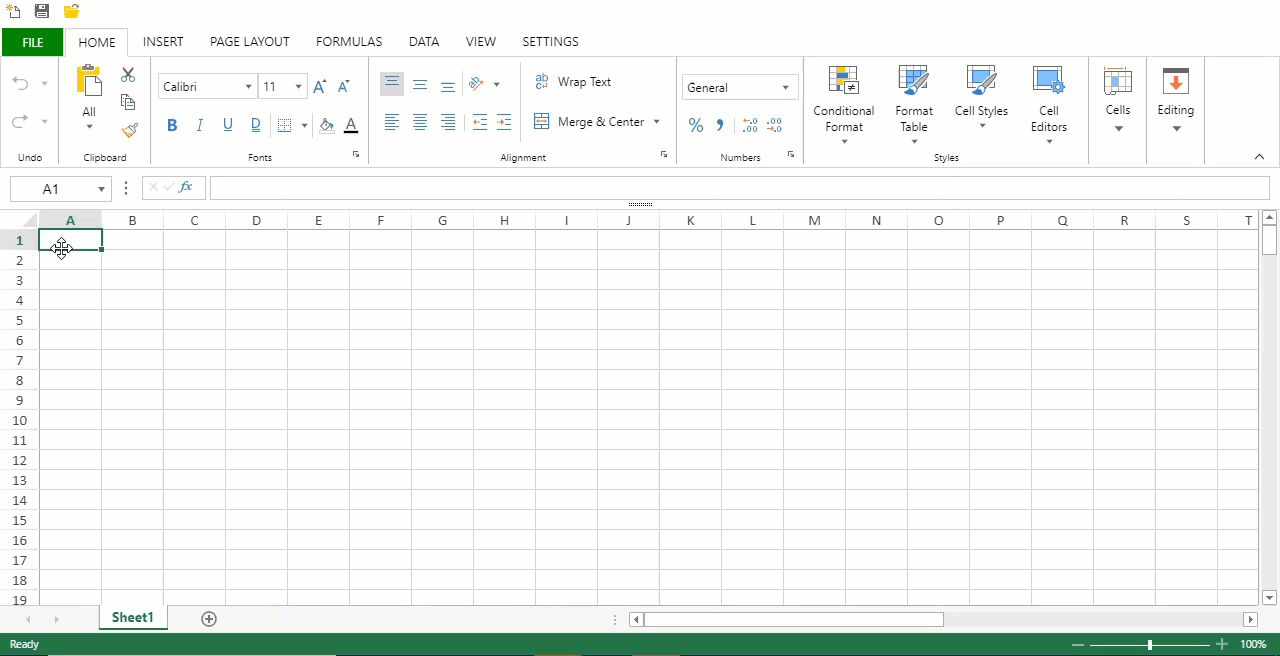Expand the General number format dropdown
This screenshot has height=656, width=1280.
point(785,87)
